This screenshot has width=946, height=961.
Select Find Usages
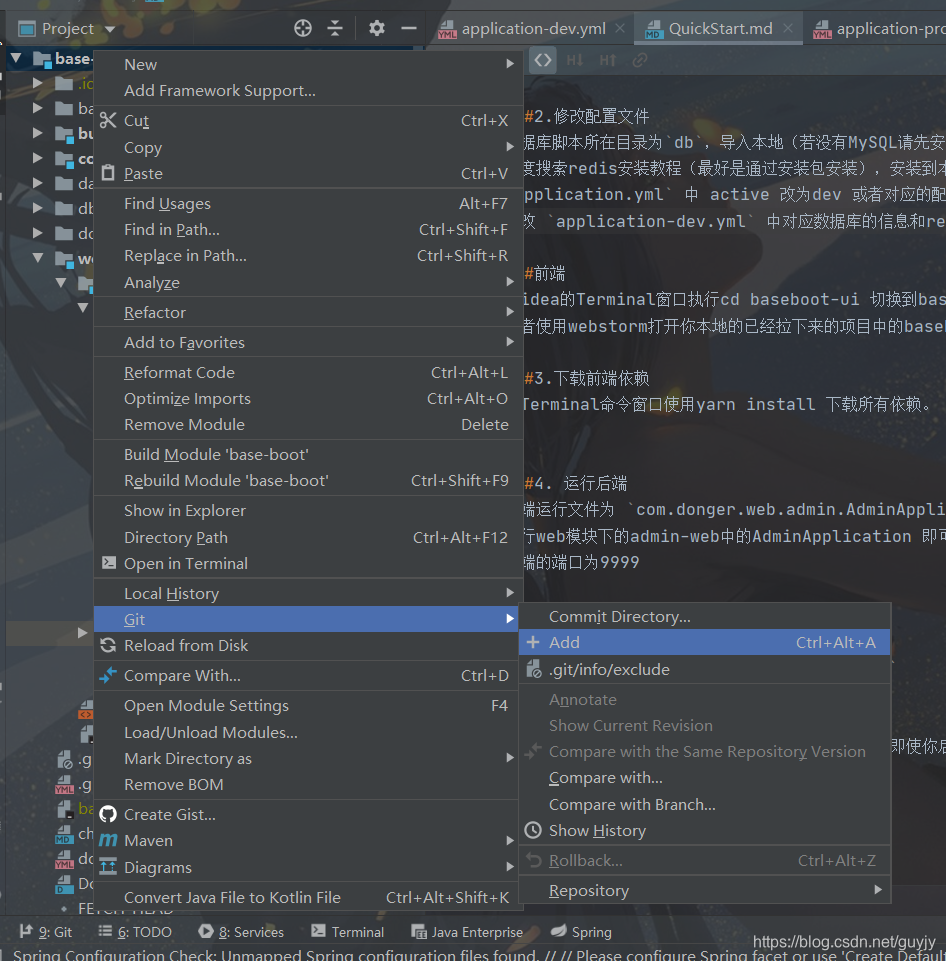[308, 203]
